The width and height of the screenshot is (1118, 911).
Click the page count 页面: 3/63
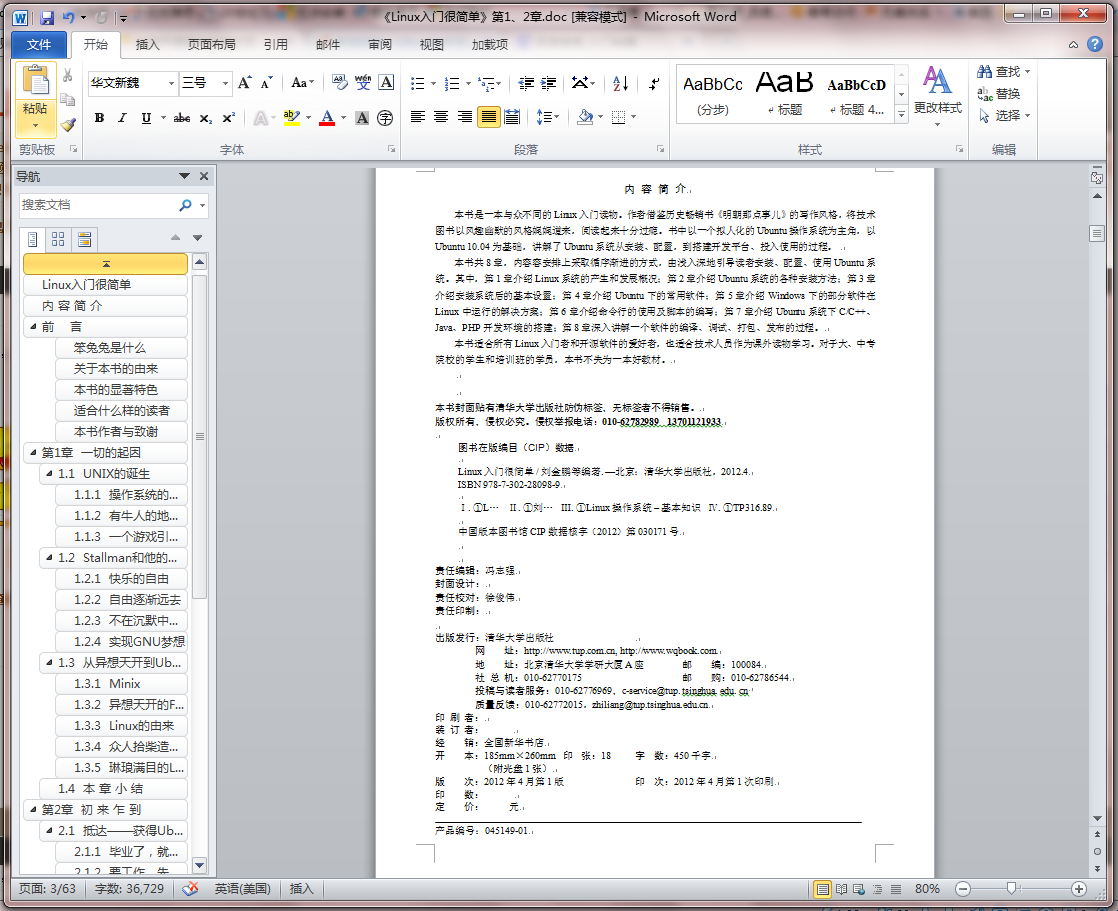click(47, 889)
